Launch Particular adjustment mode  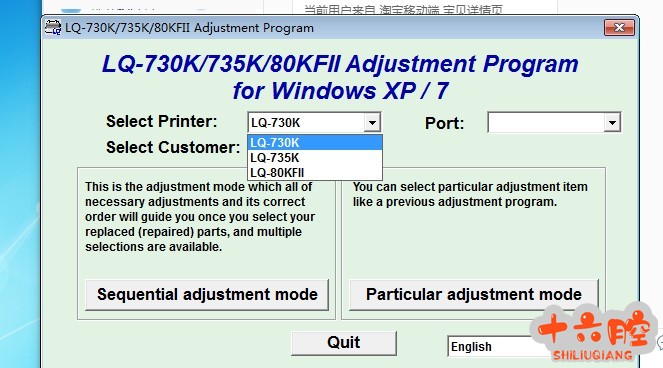[474, 295]
